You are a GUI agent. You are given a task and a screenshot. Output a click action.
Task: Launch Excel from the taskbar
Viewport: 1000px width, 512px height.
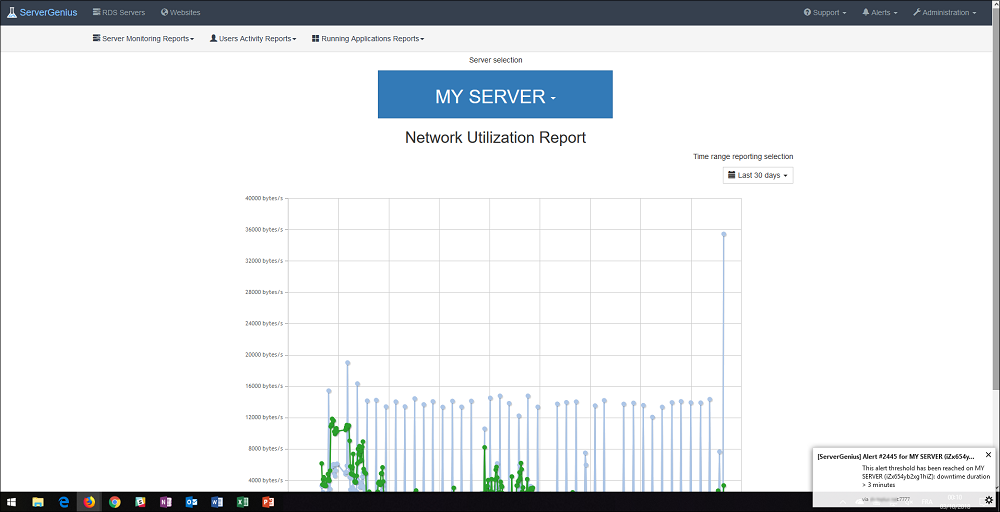click(242, 501)
